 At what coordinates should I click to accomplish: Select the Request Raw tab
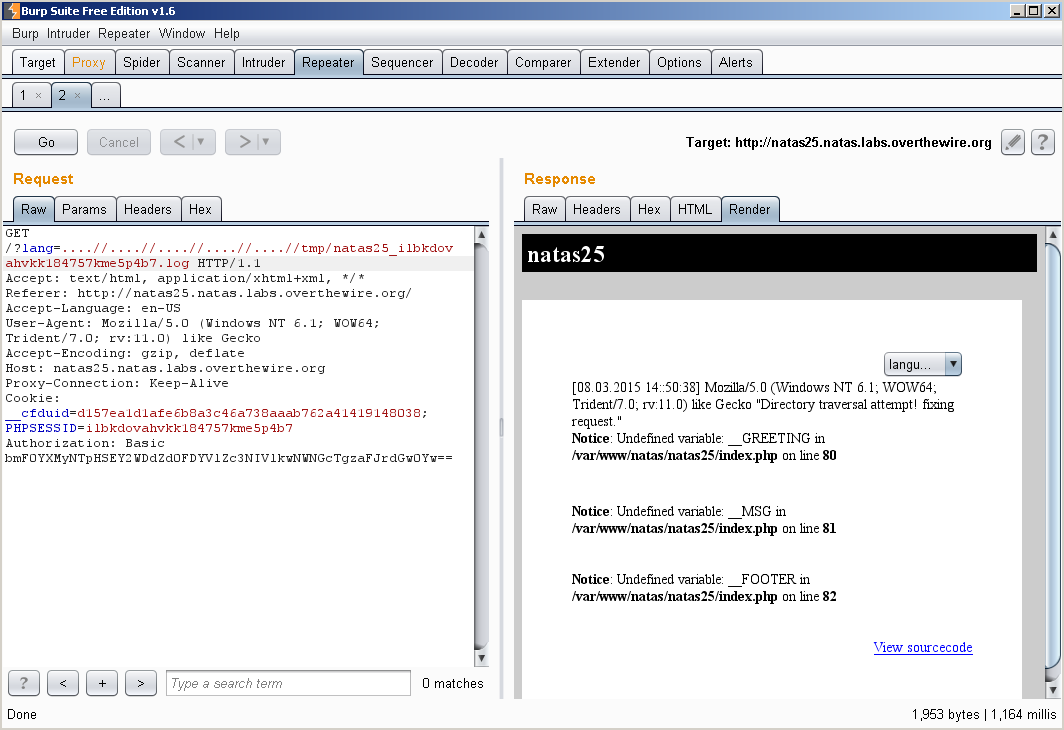[x=34, y=209]
